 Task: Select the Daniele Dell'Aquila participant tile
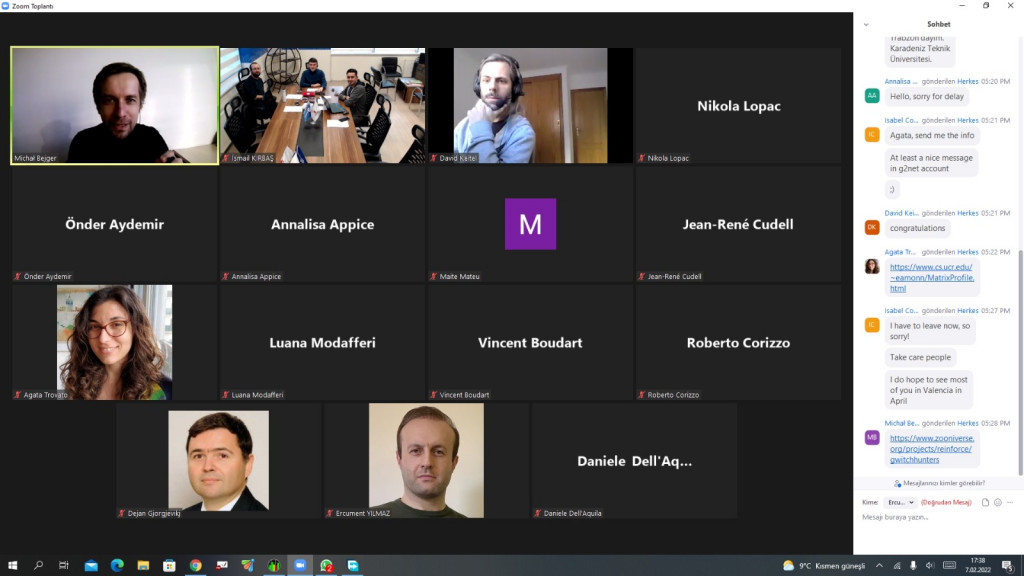coord(635,460)
